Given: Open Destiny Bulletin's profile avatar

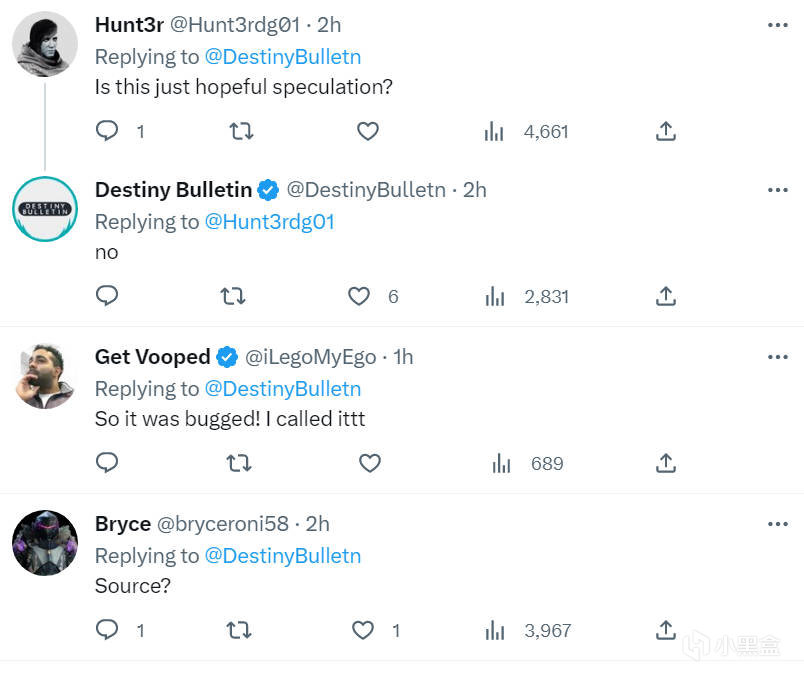Looking at the screenshot, I should 45,209.
